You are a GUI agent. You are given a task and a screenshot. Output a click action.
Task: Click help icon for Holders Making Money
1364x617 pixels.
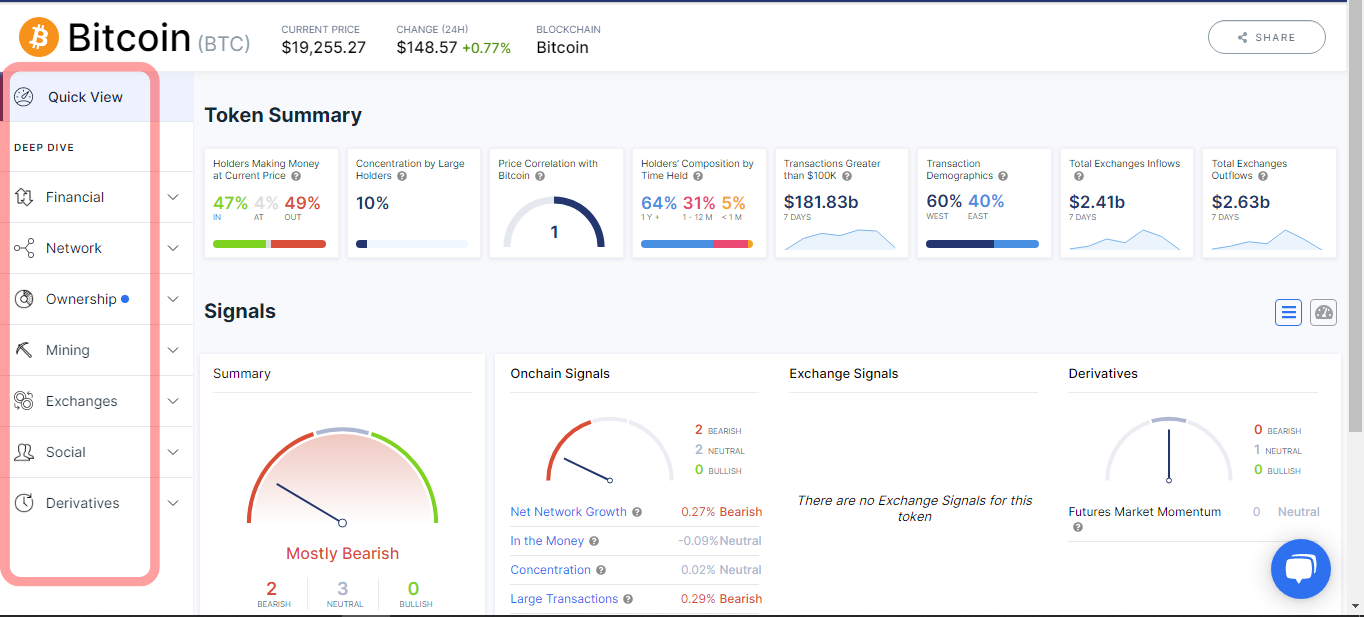pos(295,176)
